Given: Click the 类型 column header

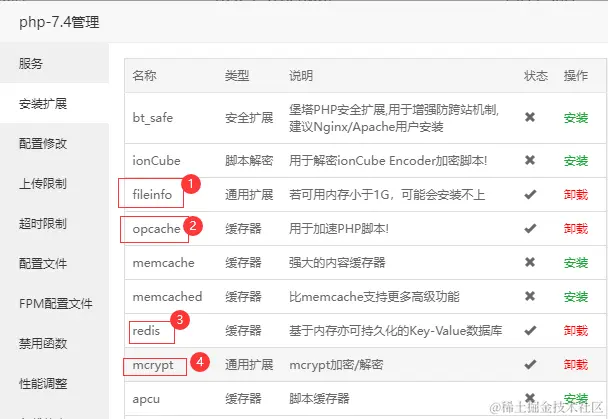Looking at the screenshot, I should pos(237,75).
